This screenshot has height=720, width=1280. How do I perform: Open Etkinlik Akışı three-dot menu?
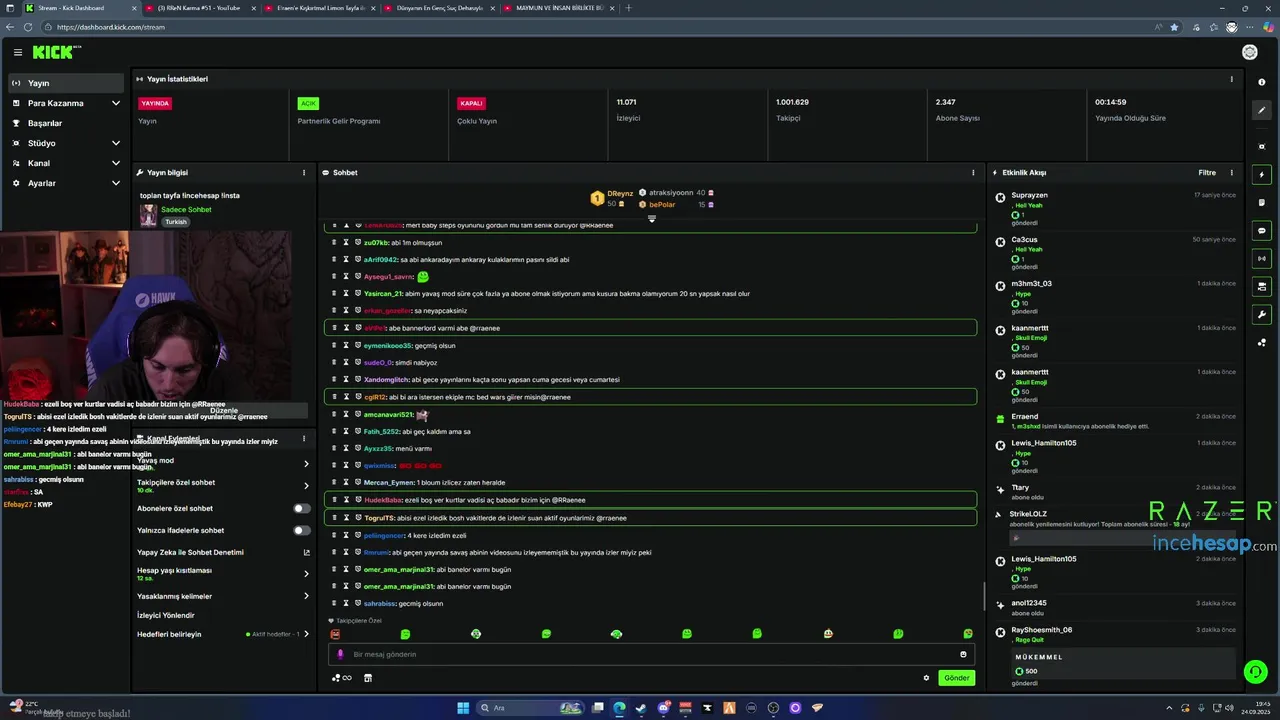pyautogui.click(x=1231, y=172)
